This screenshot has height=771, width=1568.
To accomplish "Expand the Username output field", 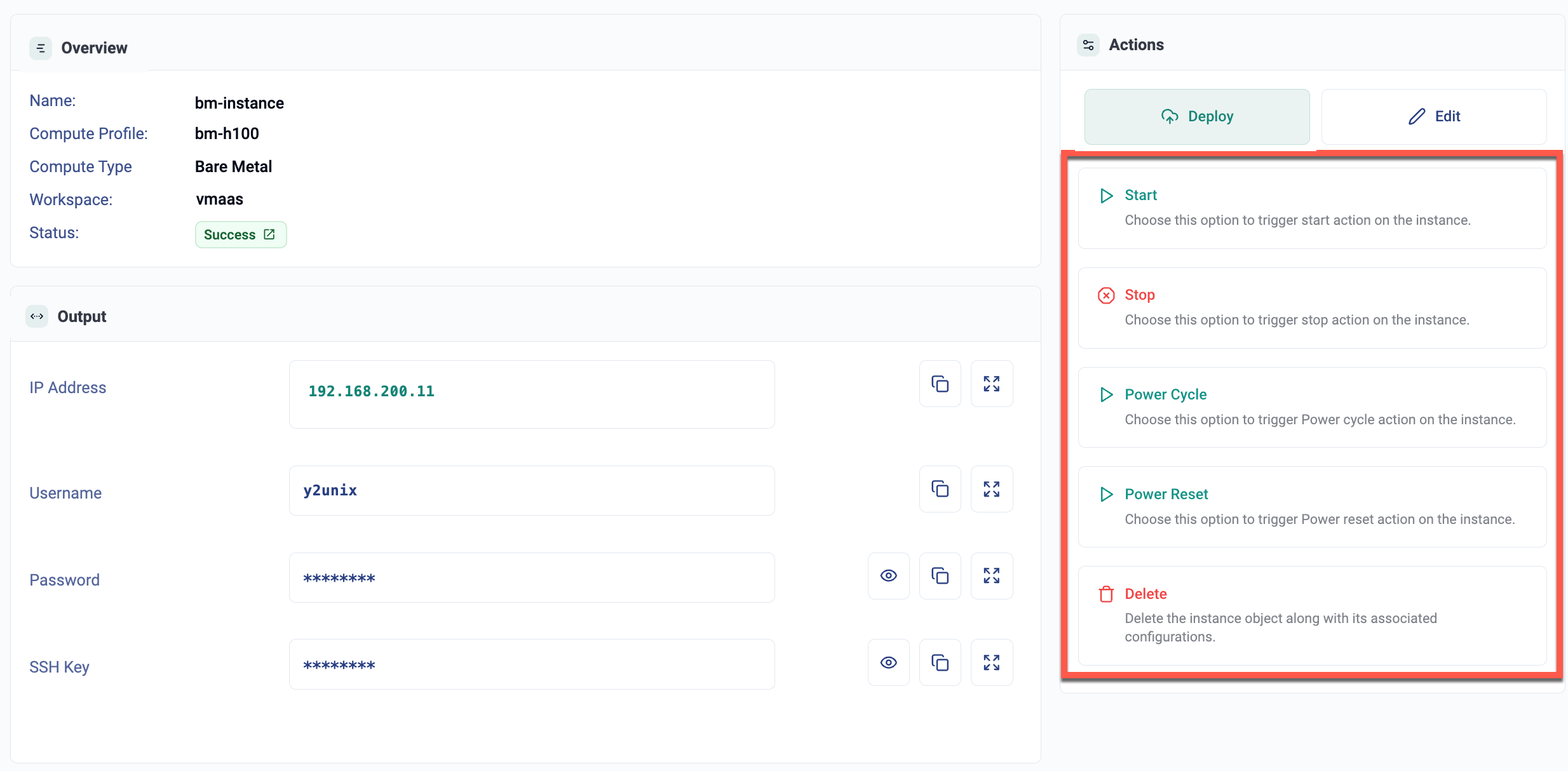I will point(991,489).
